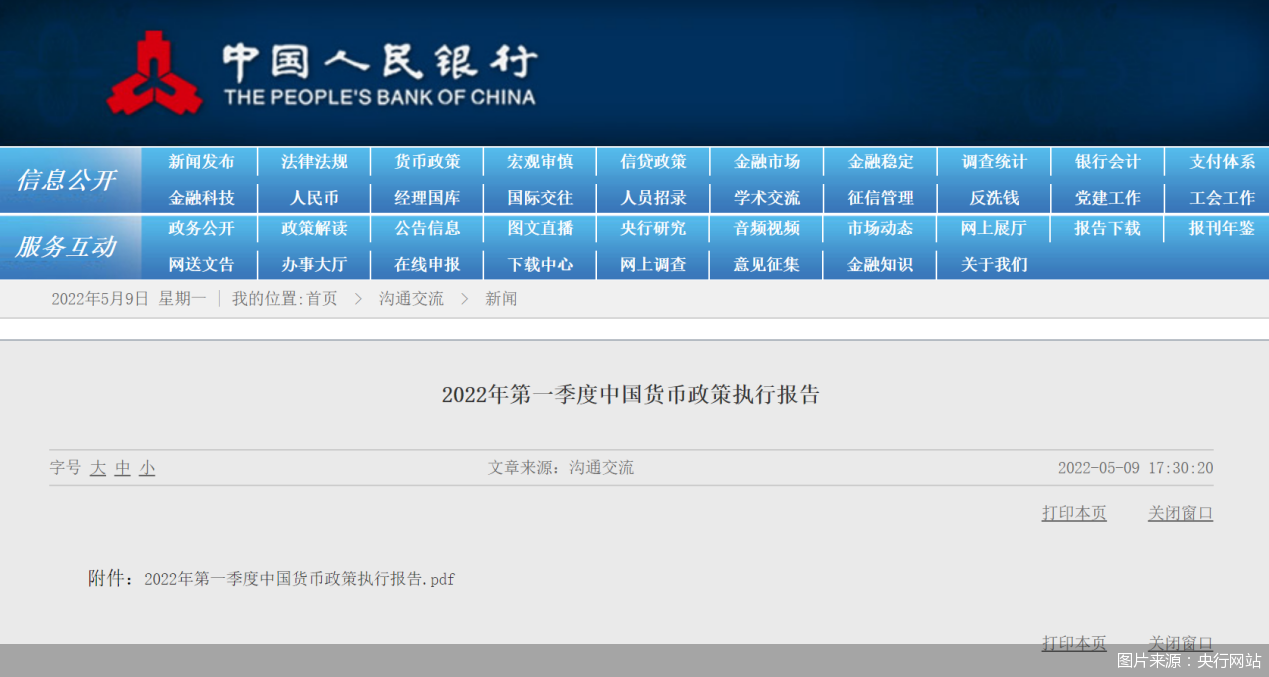Open the 货币政策 navigation item
1269x677 pixels.
tap(427, 162)
